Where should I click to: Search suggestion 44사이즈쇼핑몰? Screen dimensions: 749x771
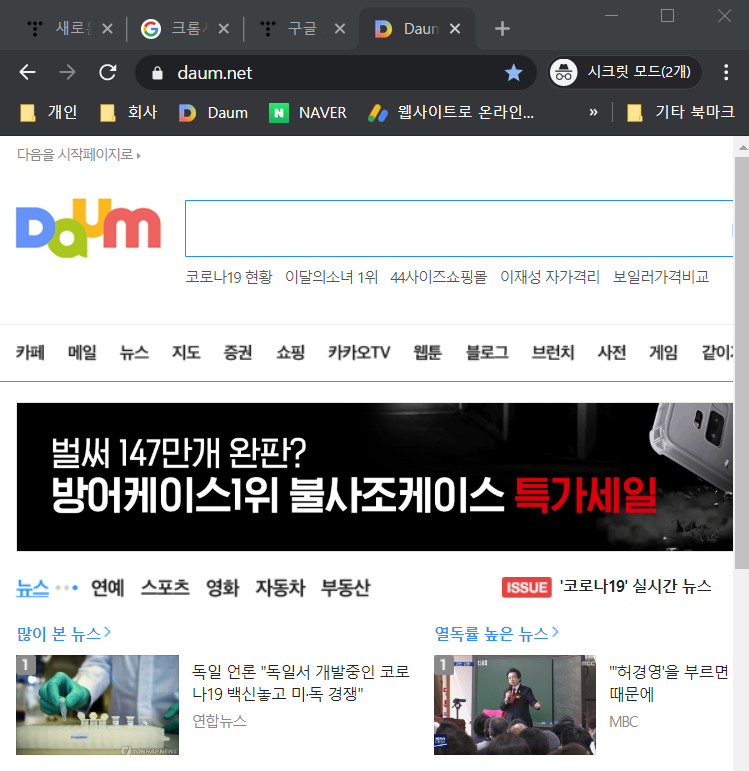[x=438, y=277]
